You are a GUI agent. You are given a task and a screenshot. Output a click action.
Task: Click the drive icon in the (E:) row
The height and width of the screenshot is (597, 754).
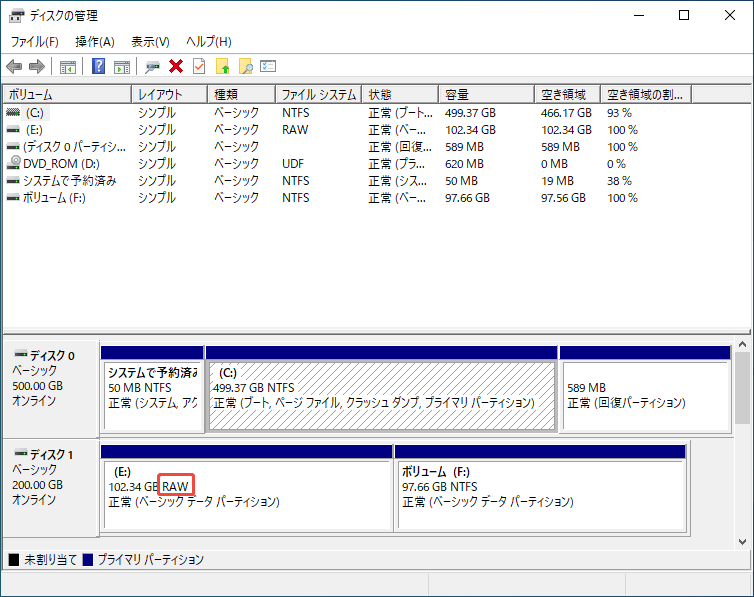[x=13, y=130]
